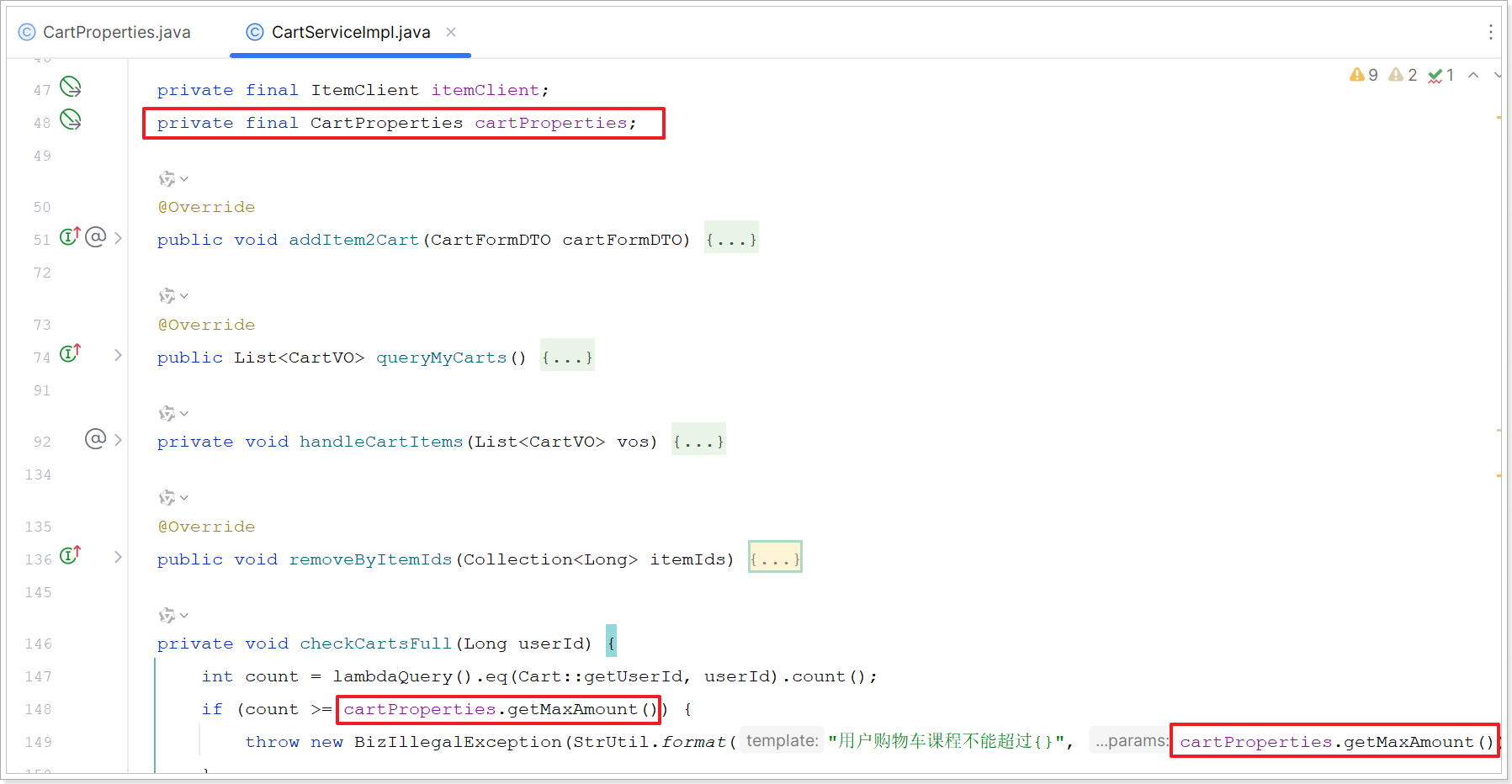Click the @Override annotation on line 73
1512x784 pixels.
[x=206, y=325]
